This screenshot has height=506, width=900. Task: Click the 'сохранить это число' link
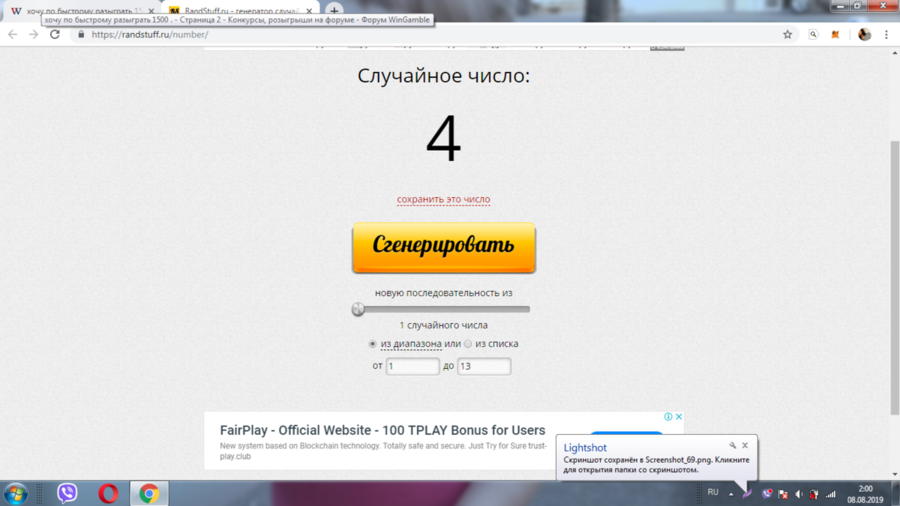[443, 199]
